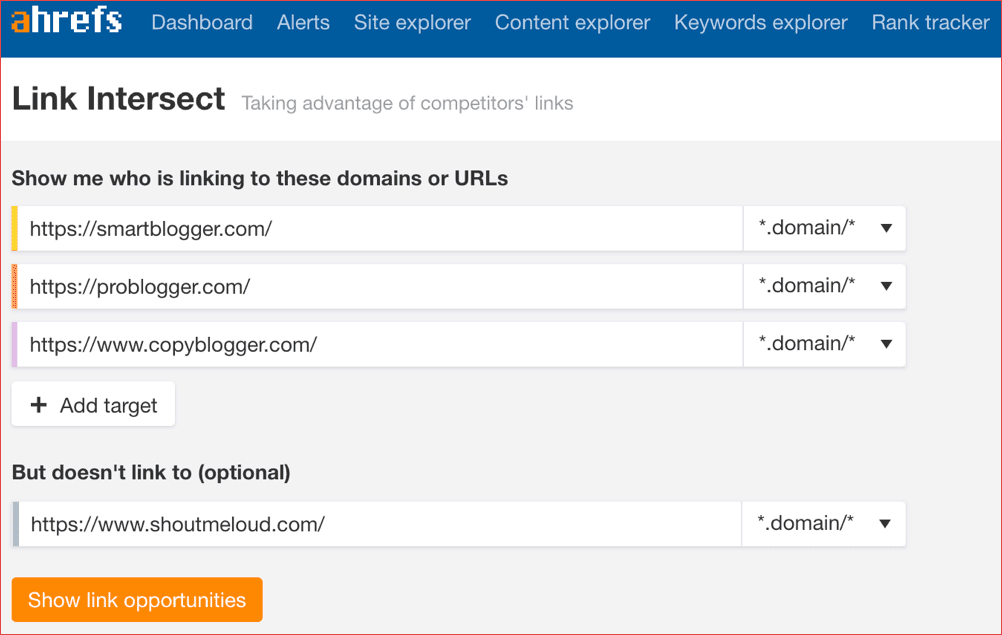
Task: Go to Alerts in navigation
Action: [303, 22]
